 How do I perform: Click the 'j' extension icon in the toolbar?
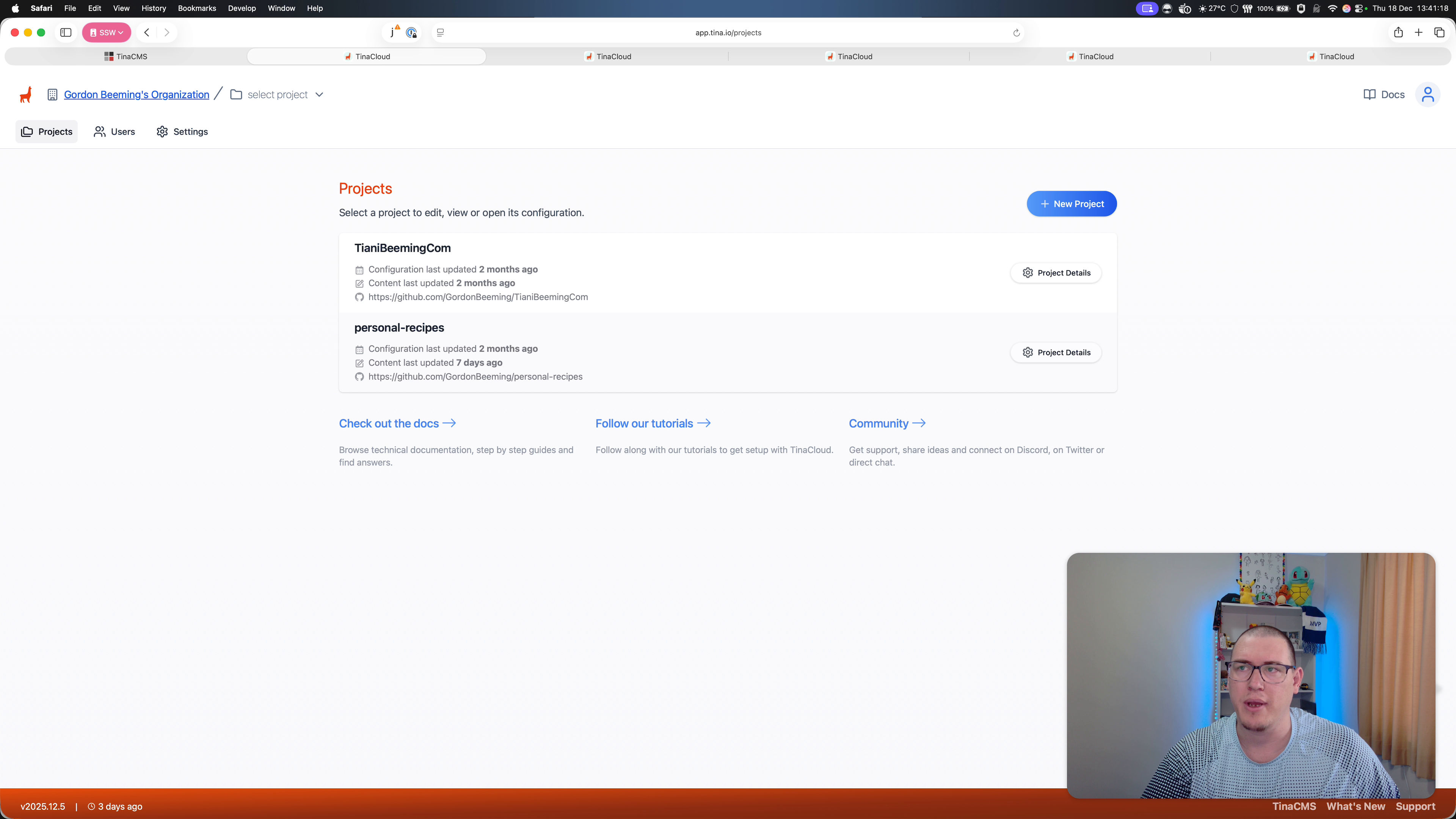pos(394,32)
